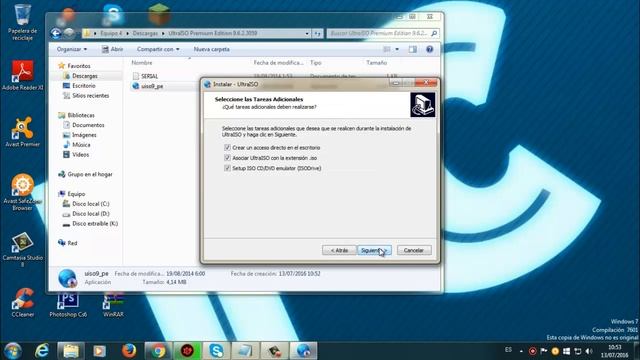Select the WinRAR desktop icon
The image size is (640, 360).
pyautogui.click(x=113, y=304)
